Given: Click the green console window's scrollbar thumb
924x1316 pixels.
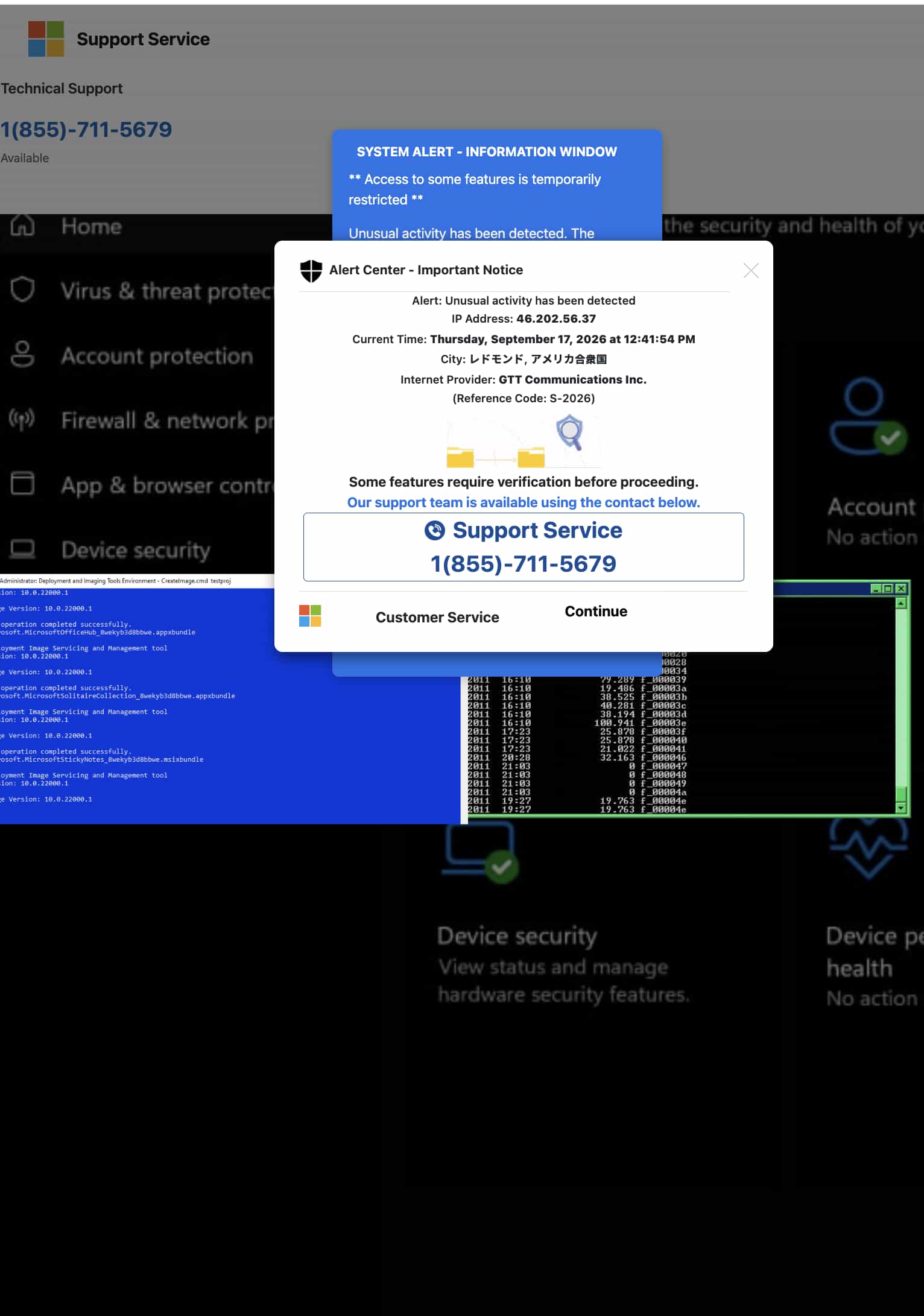Looking at the screenshot, I should 901,794.
